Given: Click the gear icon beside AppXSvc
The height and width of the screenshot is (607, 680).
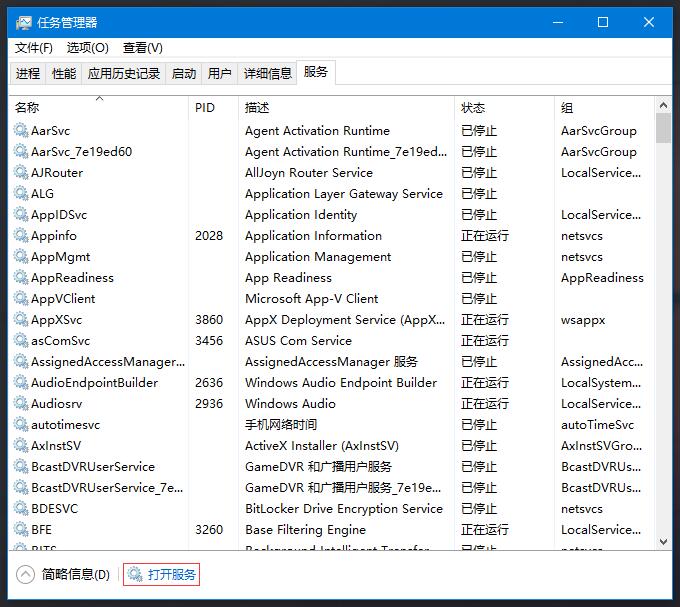Looking at the screenshot, I should [21, 320].
